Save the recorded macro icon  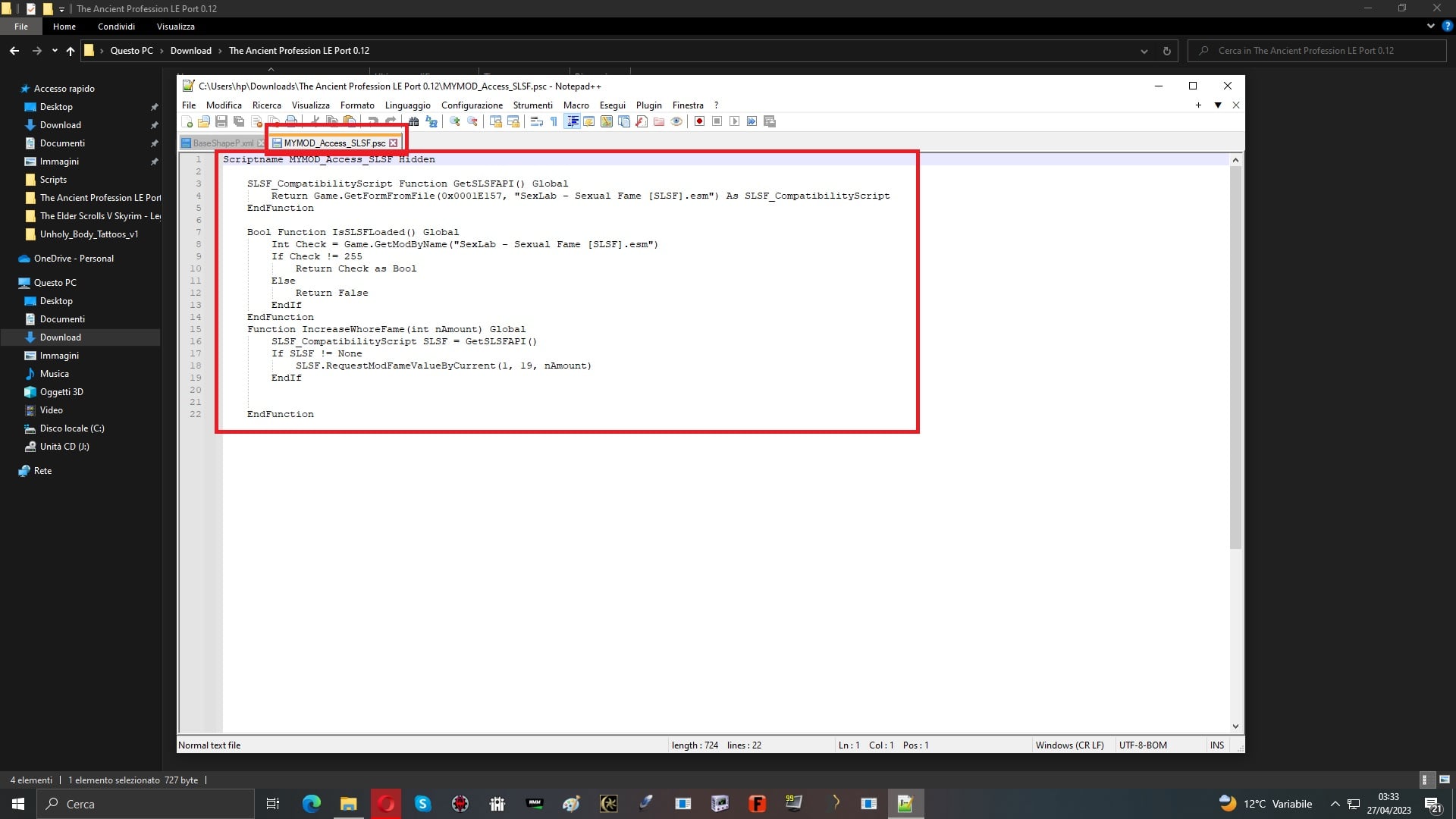coord(770,121)
